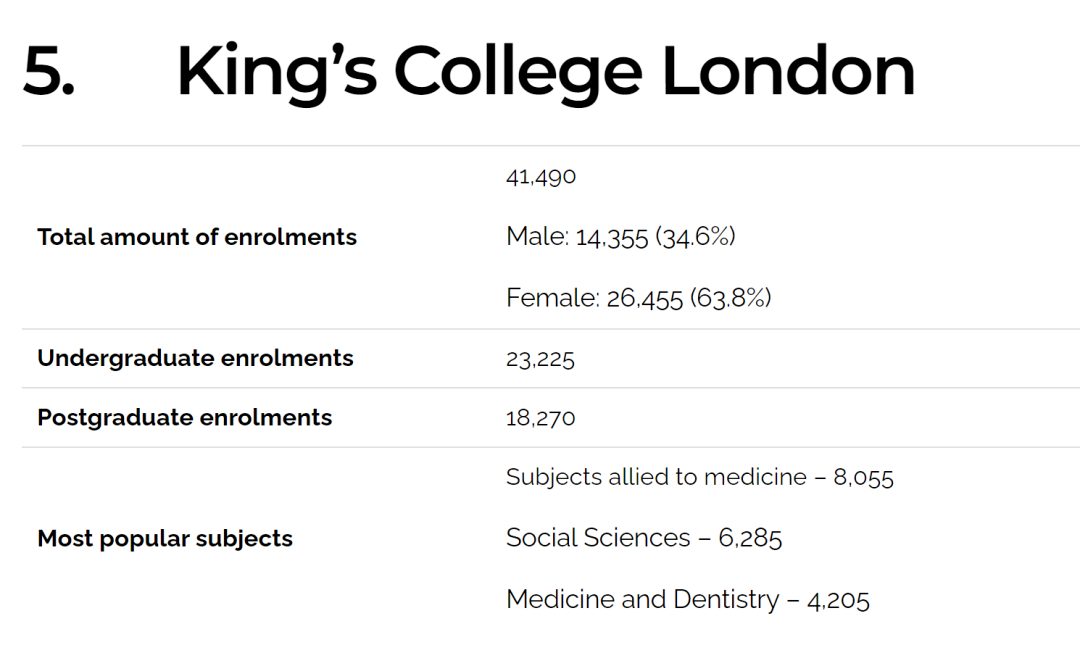Click the 8,055 allied medicine count
1080x645 pixels.
click(864, 478)
